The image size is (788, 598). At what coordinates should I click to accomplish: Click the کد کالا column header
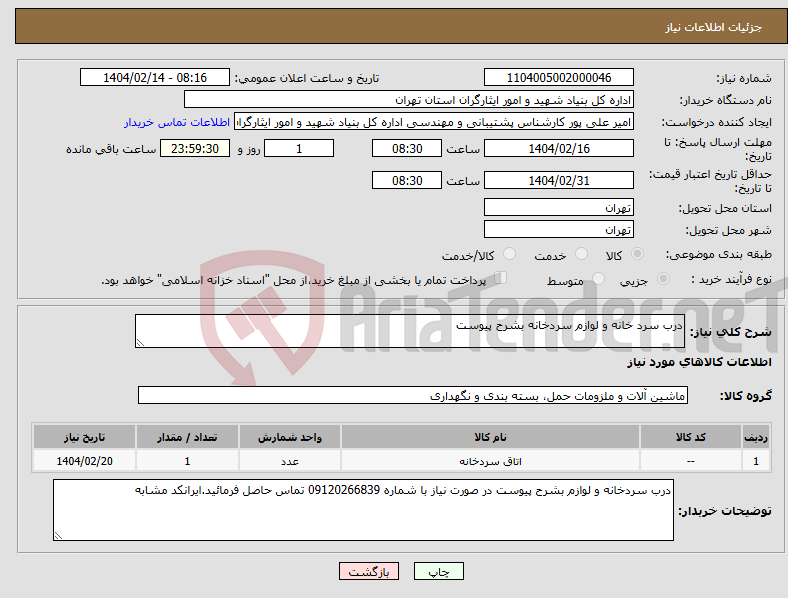(691, 437)
